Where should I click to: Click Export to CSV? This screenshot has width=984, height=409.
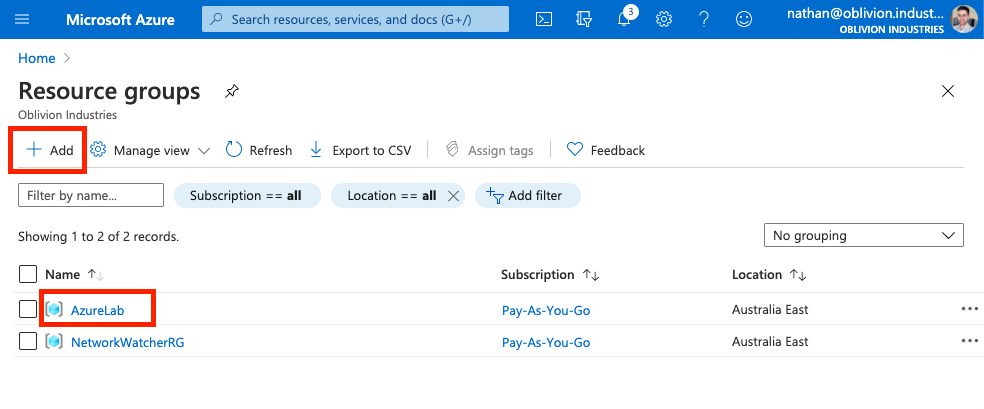tap(360, 150)
